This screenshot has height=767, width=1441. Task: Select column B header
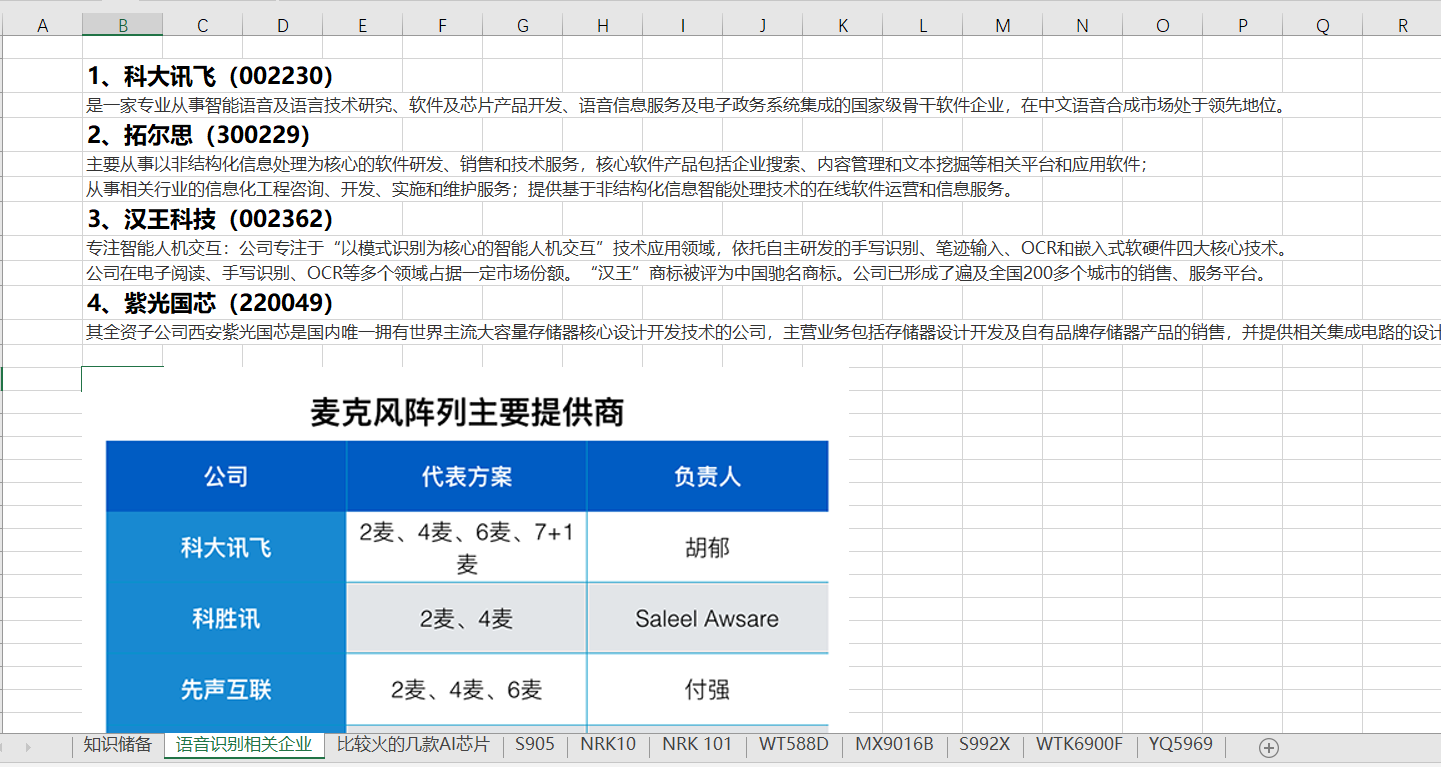(x=123, y=26)
